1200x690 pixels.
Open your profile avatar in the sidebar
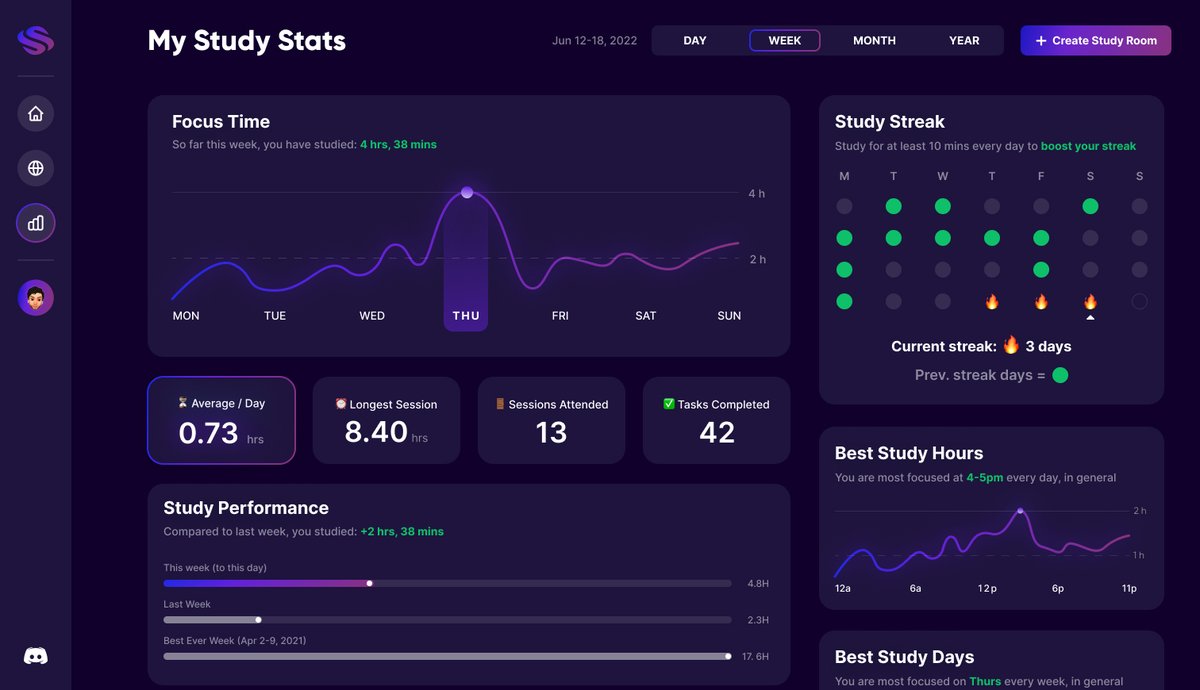point(35,297)
